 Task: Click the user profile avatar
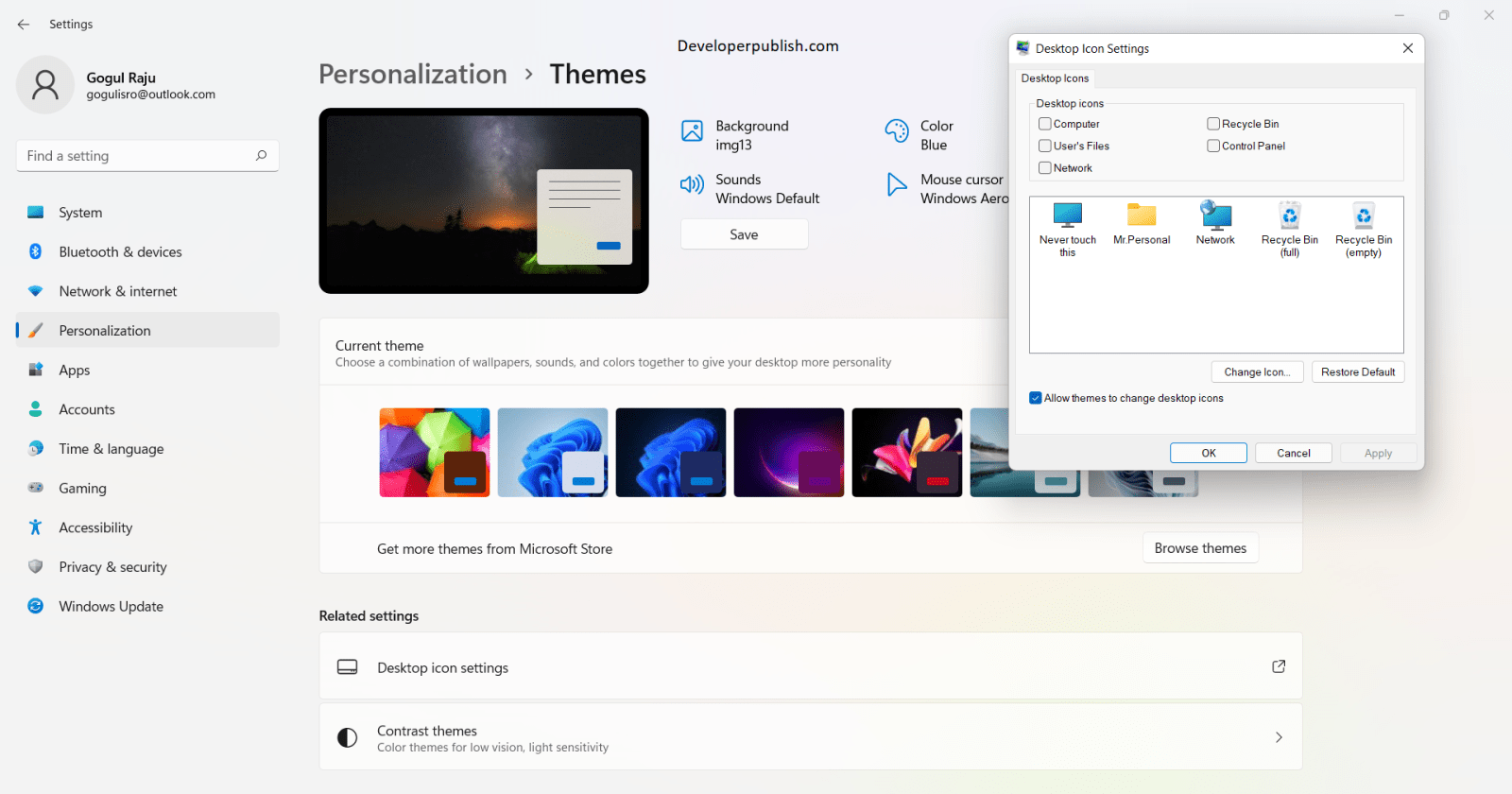tap(45, 85)
